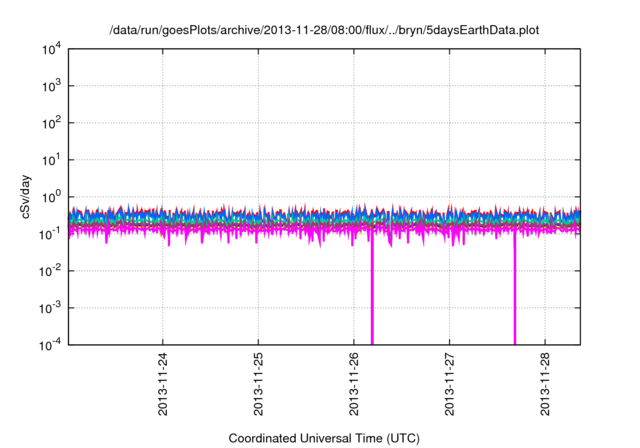Click the 10^0 y-axis tick label
640x448 pixels.
(x=49, y=197)
